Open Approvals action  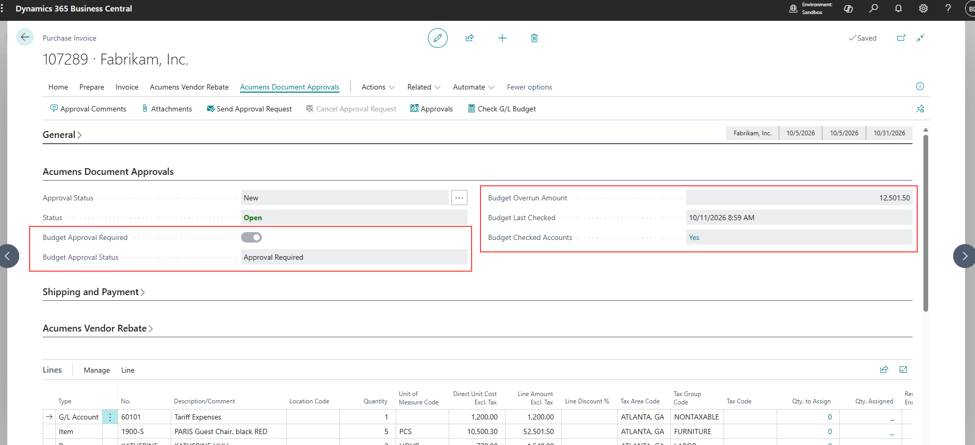(x=431, y=109)
